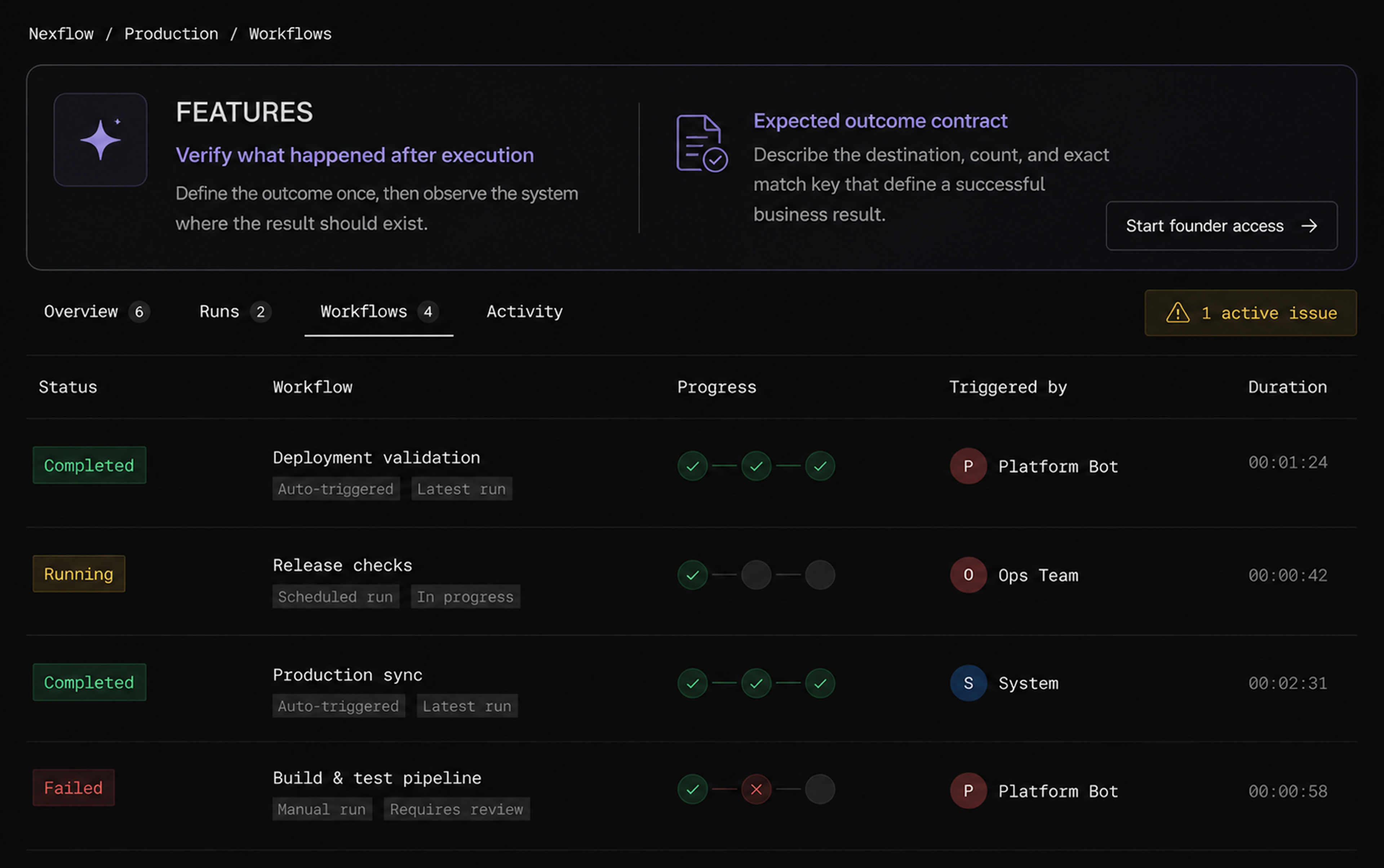Click completed first step of Release checks
This screenshot has height=868, width=1384.
pyautogui.click(x=693, y=575)
